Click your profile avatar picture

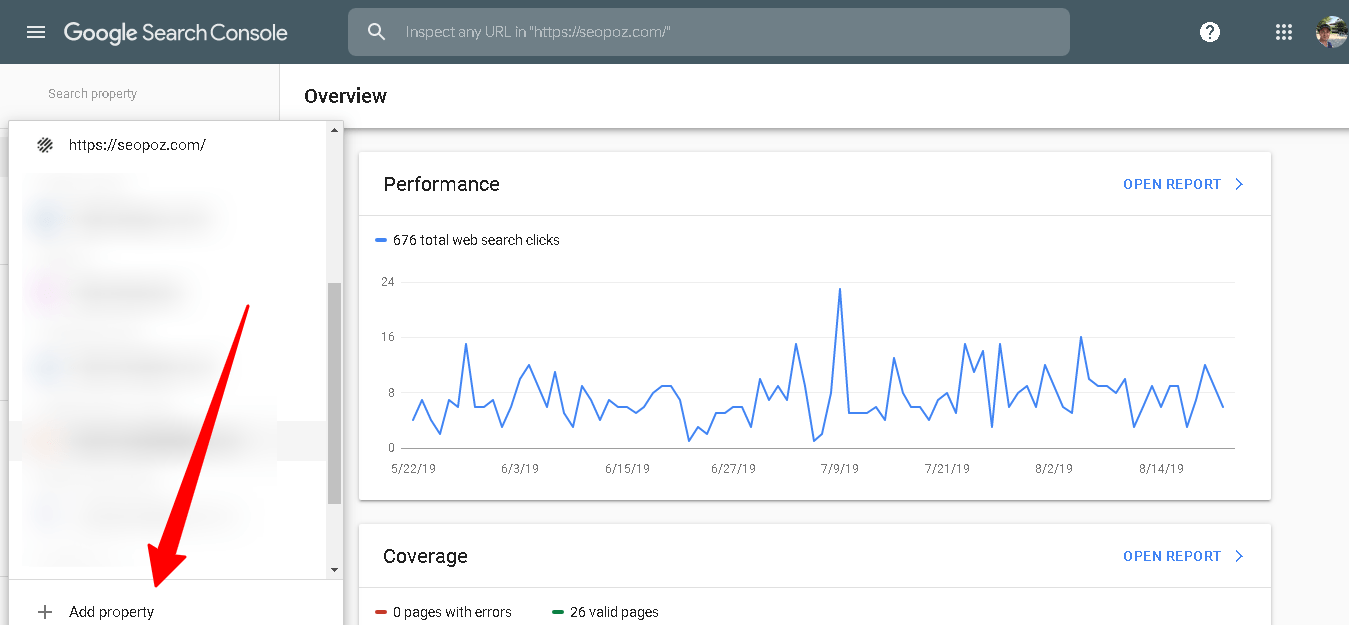tap(1331, 31)
